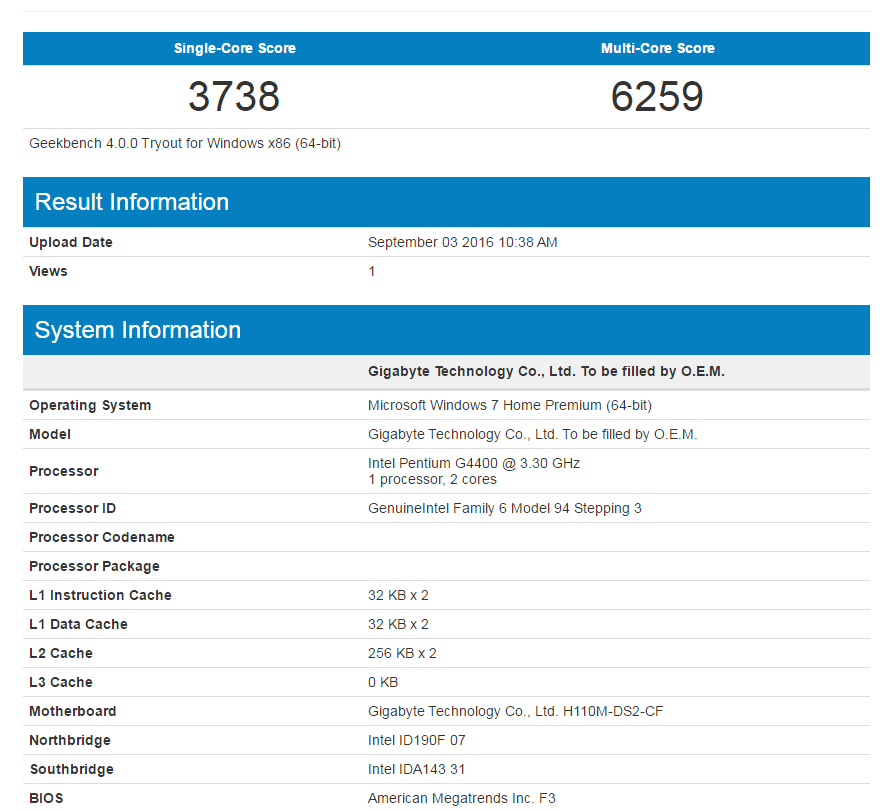Select GenuineIntel Family 6 Model 94 value
The height and width of the screenshot is (811, 884).
[505, 508]
